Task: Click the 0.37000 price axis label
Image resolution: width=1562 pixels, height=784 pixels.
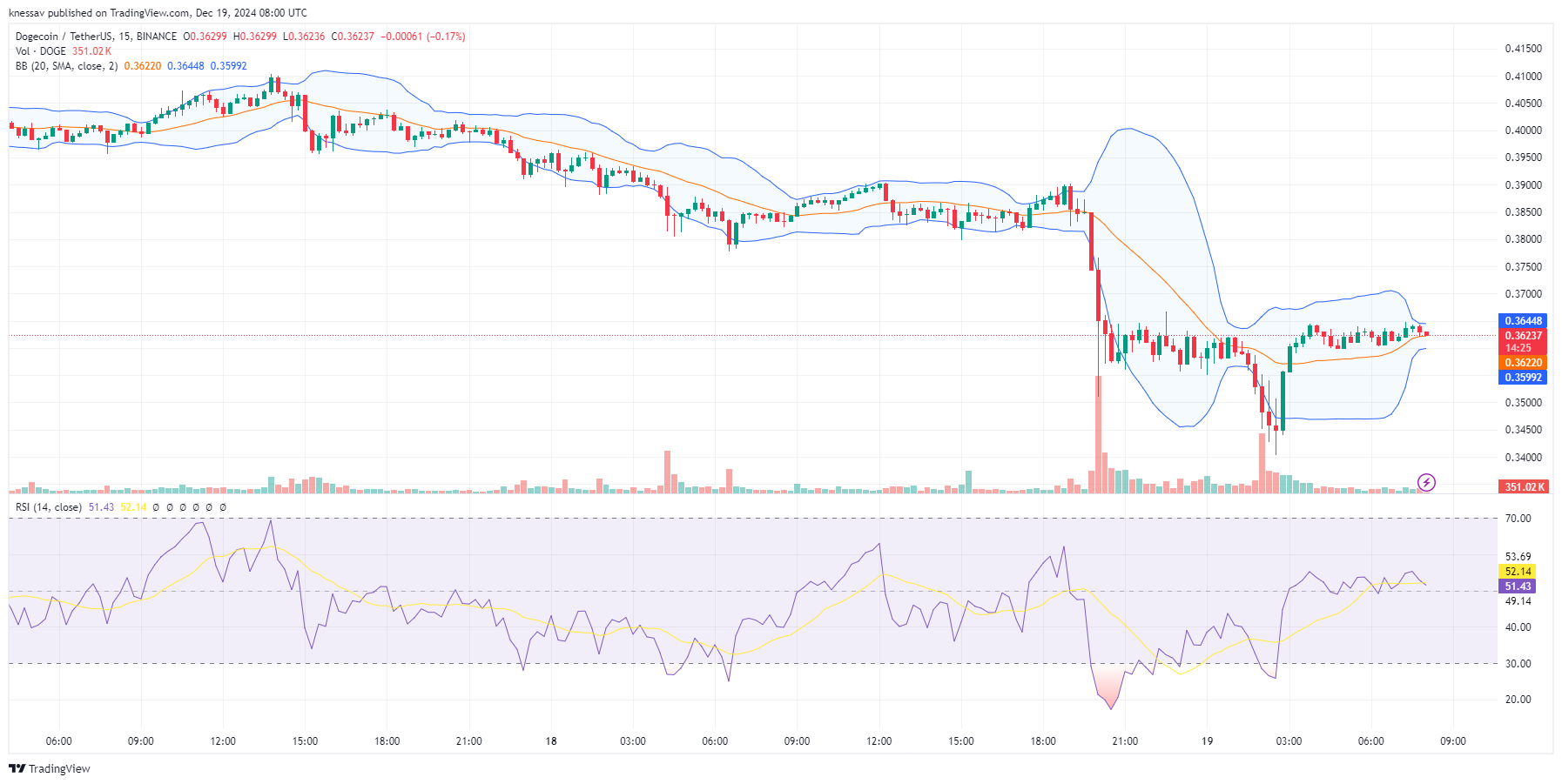Action: click(x=1524, y=294)
